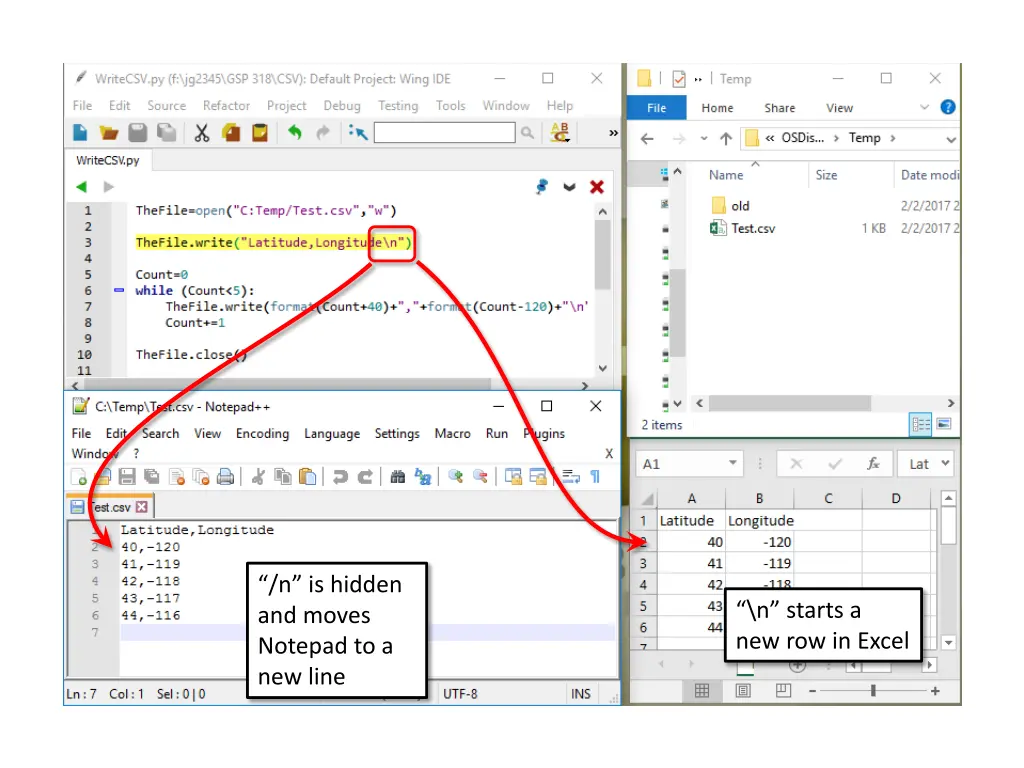Open Share tab in Explorer ribbon
The image size is (1024, 768).
pyautogui.click(x=780, y=108)
